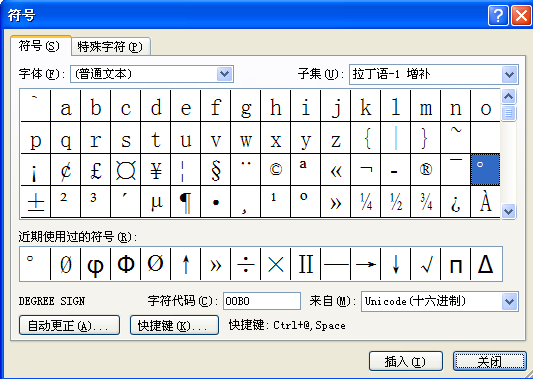Screen dimensions: 533x379
Task: Select the micro µ symbol
Action: tap(156, 201)
